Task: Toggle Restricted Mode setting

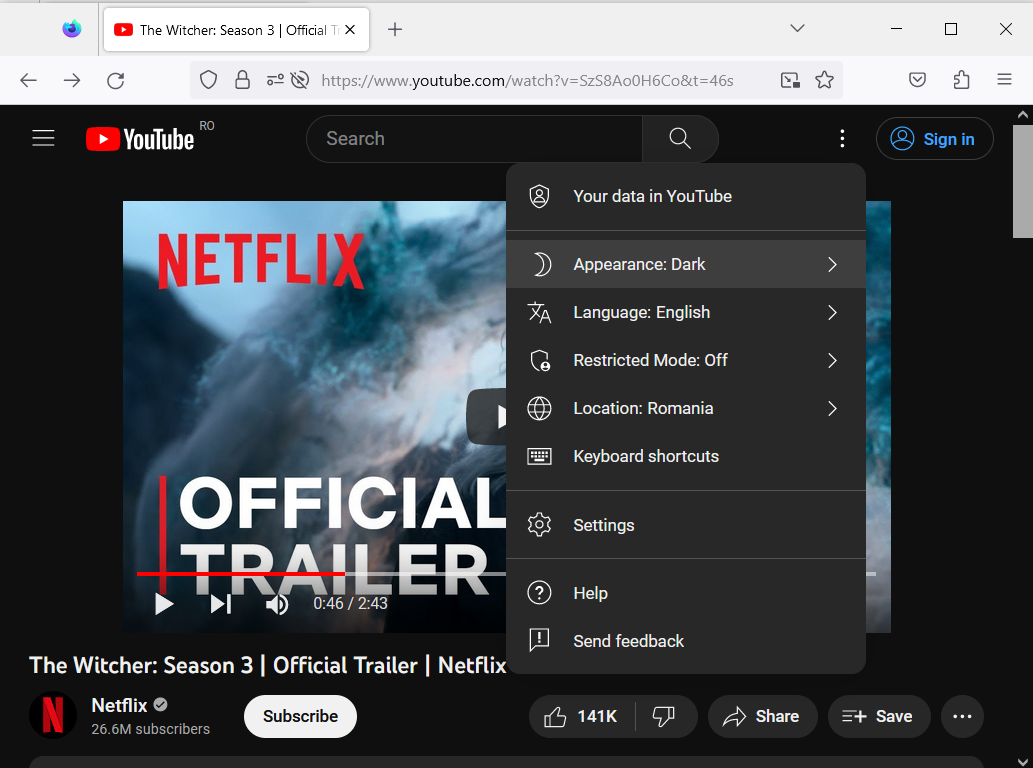Action: [650, 360]
